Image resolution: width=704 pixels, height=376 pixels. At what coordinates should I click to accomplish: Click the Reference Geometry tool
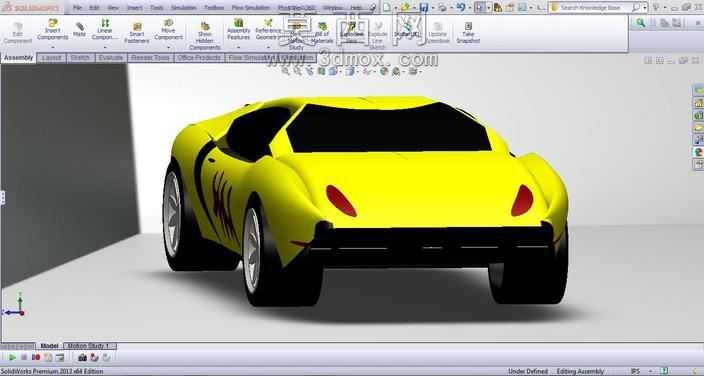coord(268,30)
